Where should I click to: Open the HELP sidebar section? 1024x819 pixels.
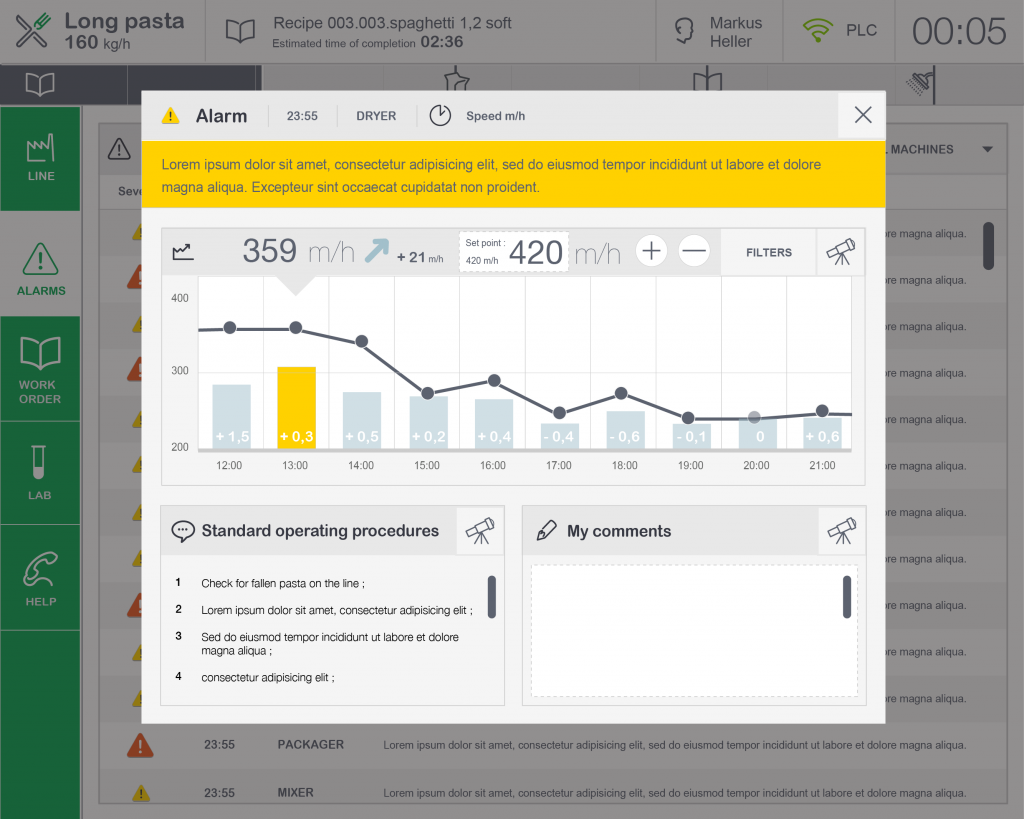coord(41,578)
